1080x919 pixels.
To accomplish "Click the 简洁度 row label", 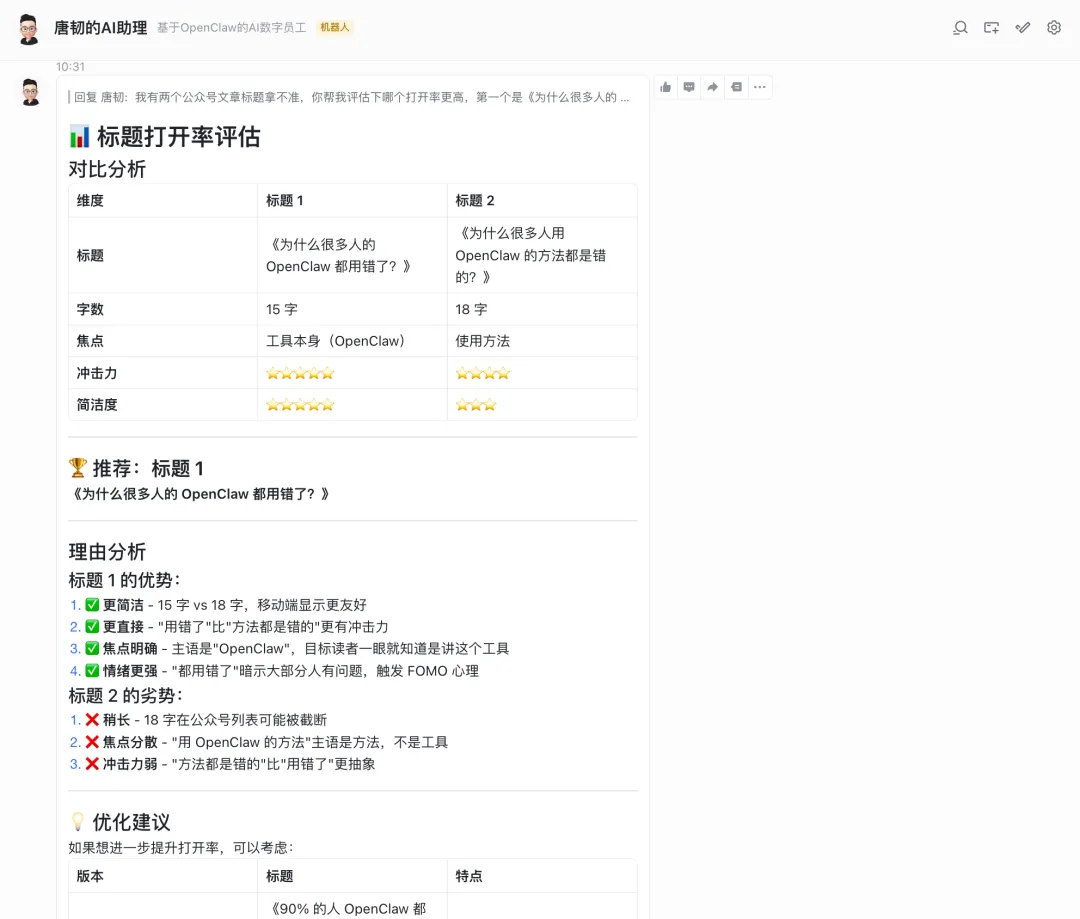I will pos(97,405).
